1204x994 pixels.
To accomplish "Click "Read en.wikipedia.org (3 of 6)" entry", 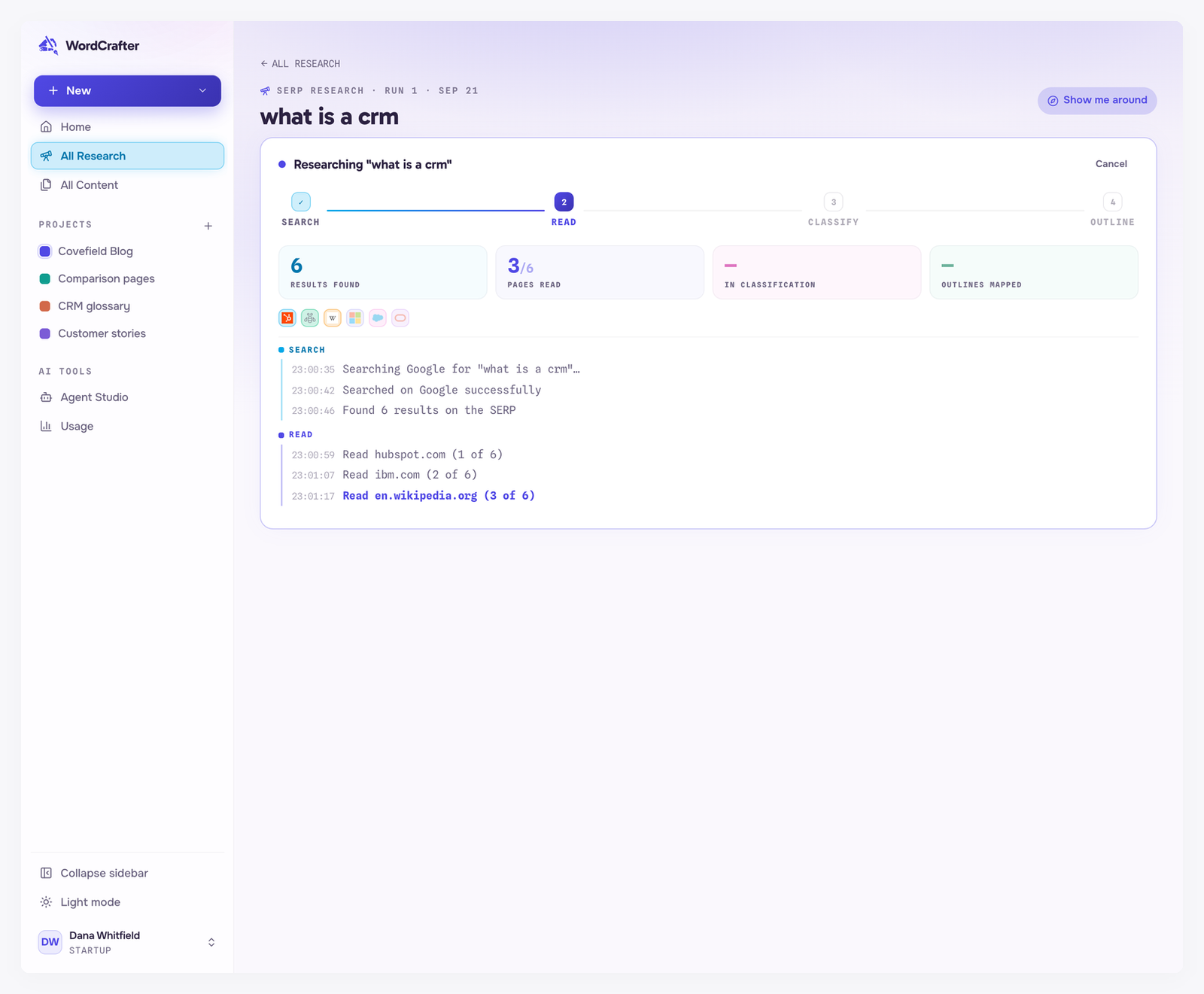I will [439, 496].
